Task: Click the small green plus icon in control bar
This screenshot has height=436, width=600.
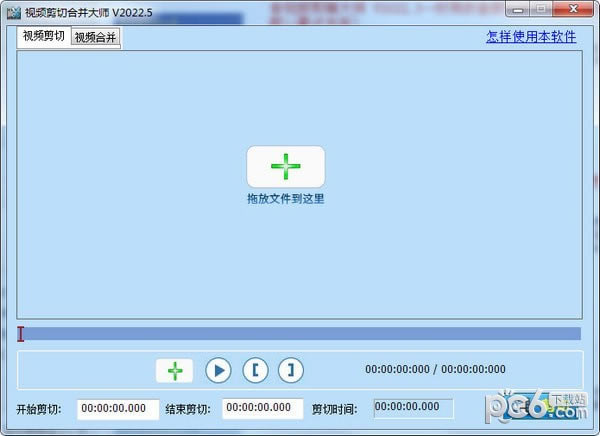Action: point(174,371)
